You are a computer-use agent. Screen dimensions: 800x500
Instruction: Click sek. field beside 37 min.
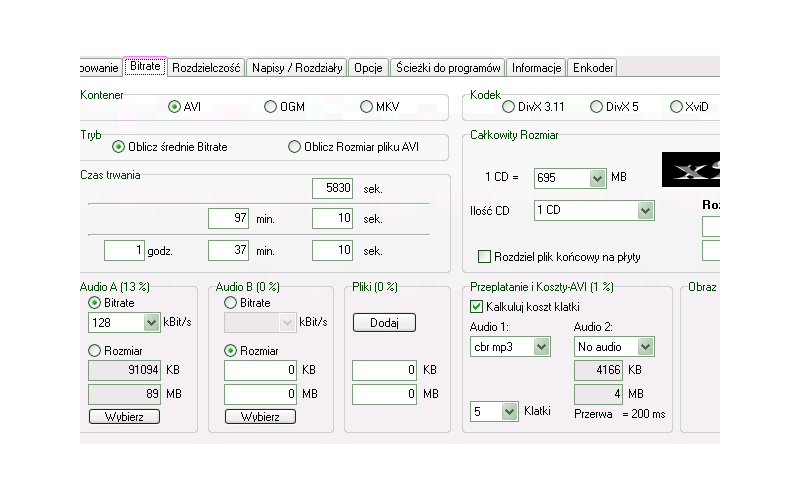[332, 251]
